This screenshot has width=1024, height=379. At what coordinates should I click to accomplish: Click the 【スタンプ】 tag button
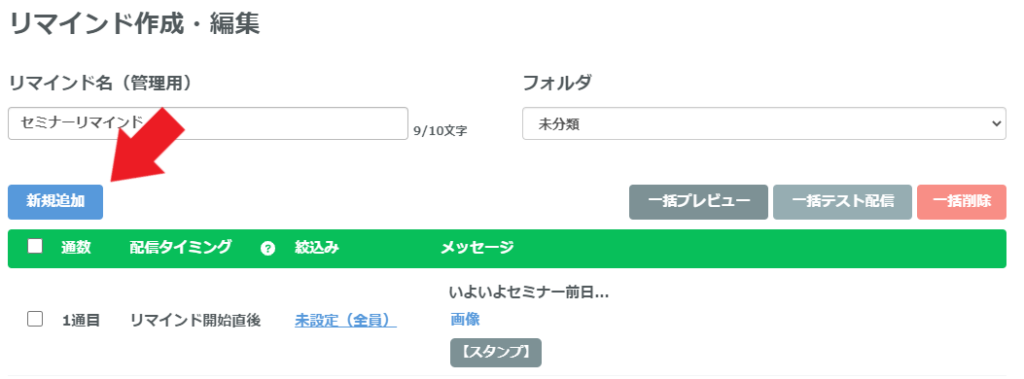(x=496, y=352)
